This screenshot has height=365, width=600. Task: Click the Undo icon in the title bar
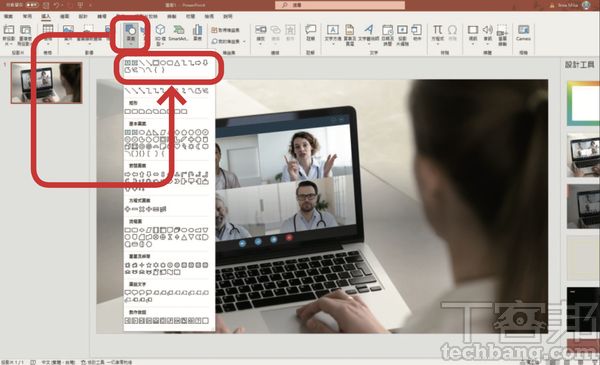[x=57, y=5]
